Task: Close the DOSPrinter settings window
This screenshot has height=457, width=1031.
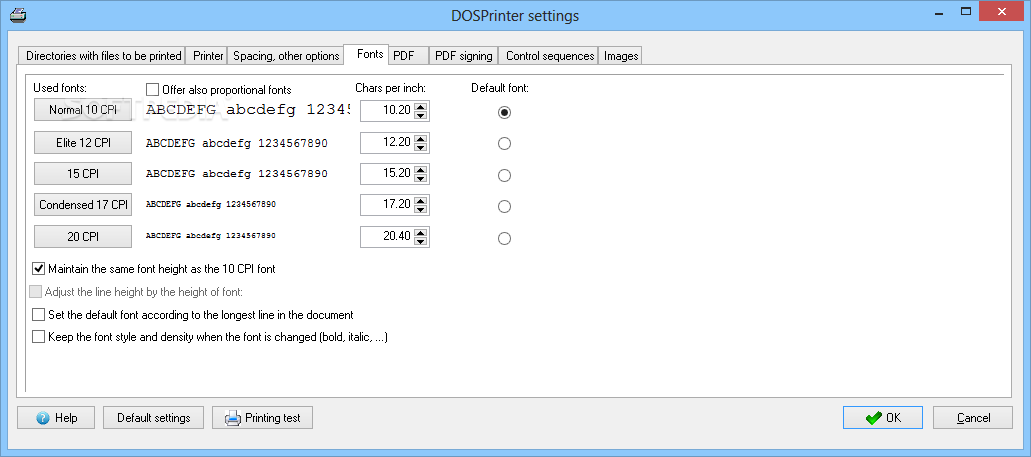Action: pyautogui.click(x=1003, y=11)
